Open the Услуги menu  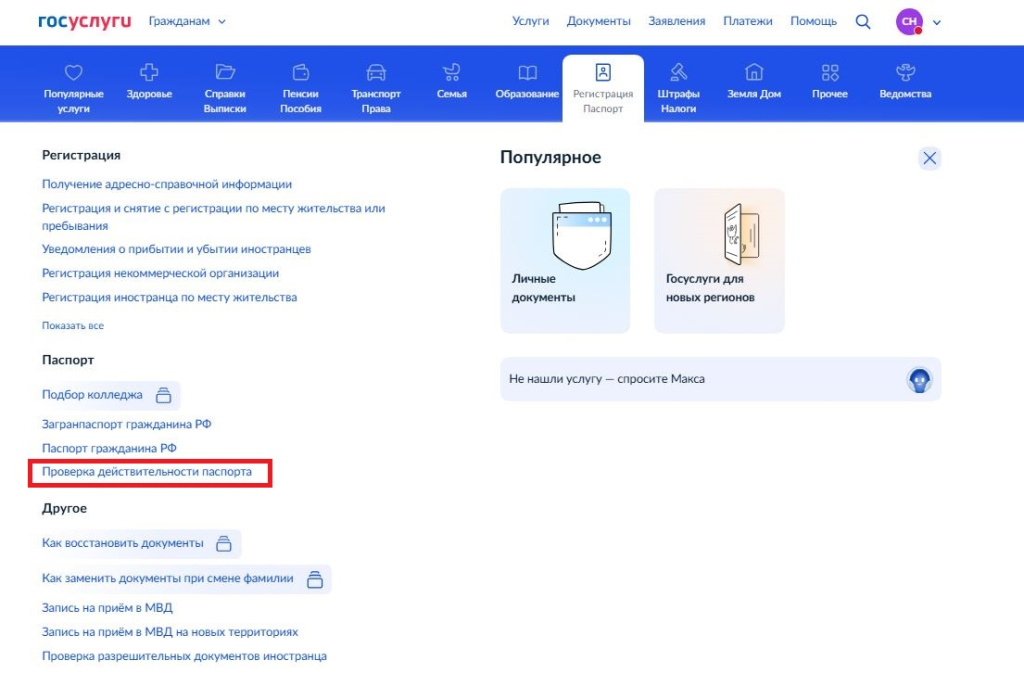click(530, 22)
